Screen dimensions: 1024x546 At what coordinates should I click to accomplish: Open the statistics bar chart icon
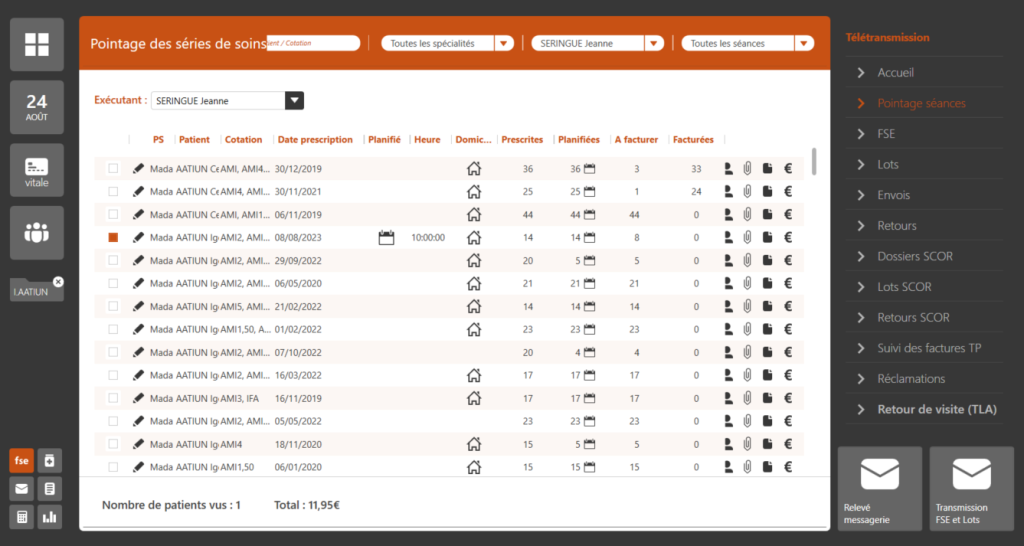click(50, 517)
